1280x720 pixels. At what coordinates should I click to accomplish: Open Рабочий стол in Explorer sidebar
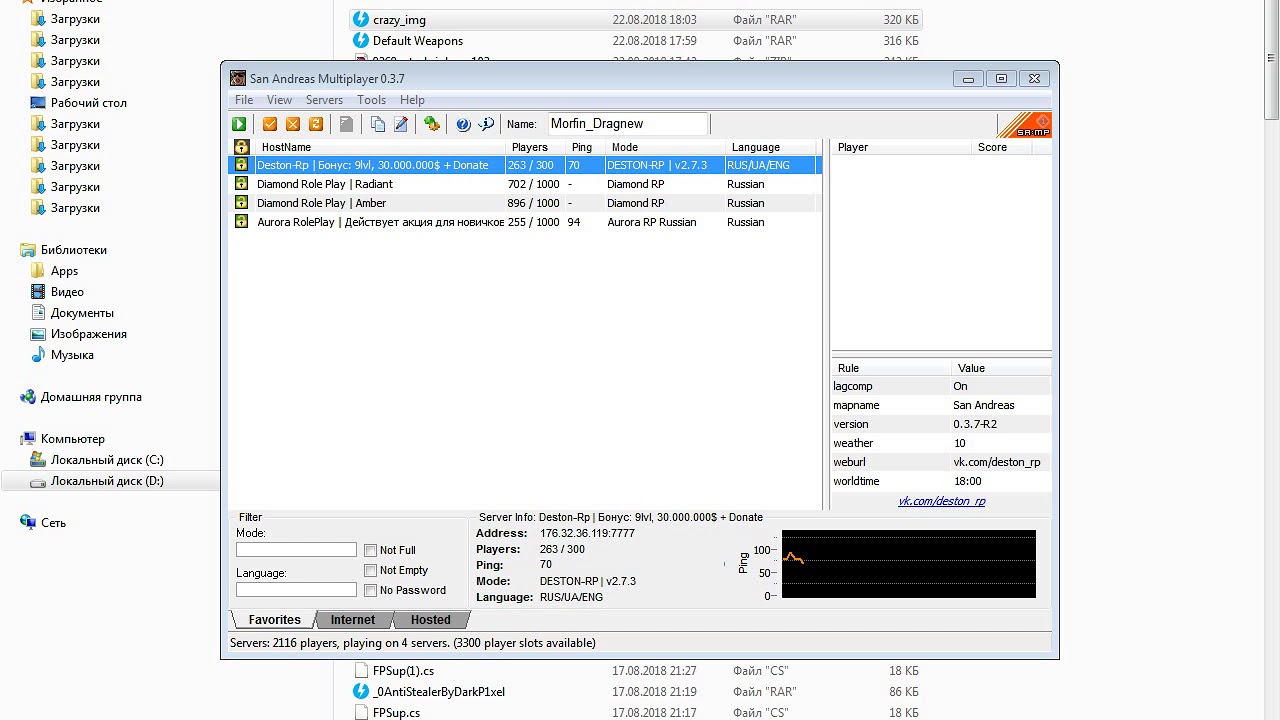pos(88,103)
